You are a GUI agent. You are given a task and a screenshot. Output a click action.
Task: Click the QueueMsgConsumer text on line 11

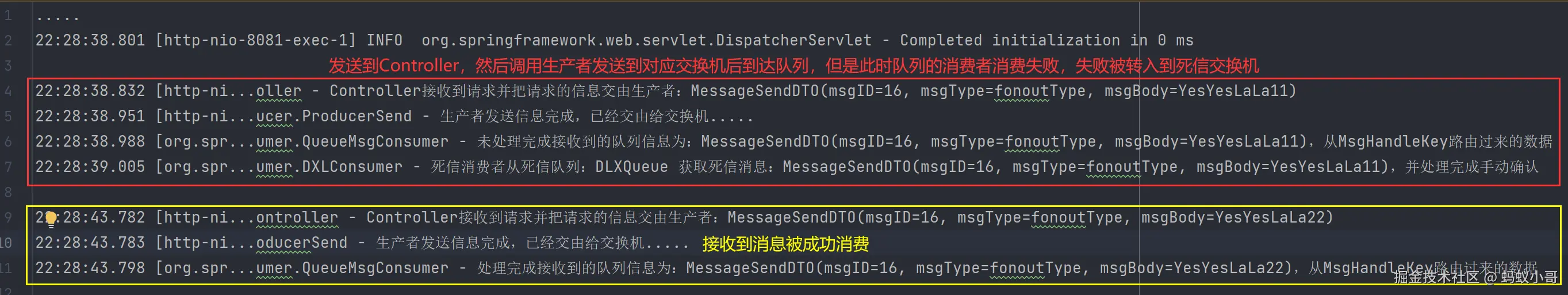pyautogui.click(x=375, y=268)
